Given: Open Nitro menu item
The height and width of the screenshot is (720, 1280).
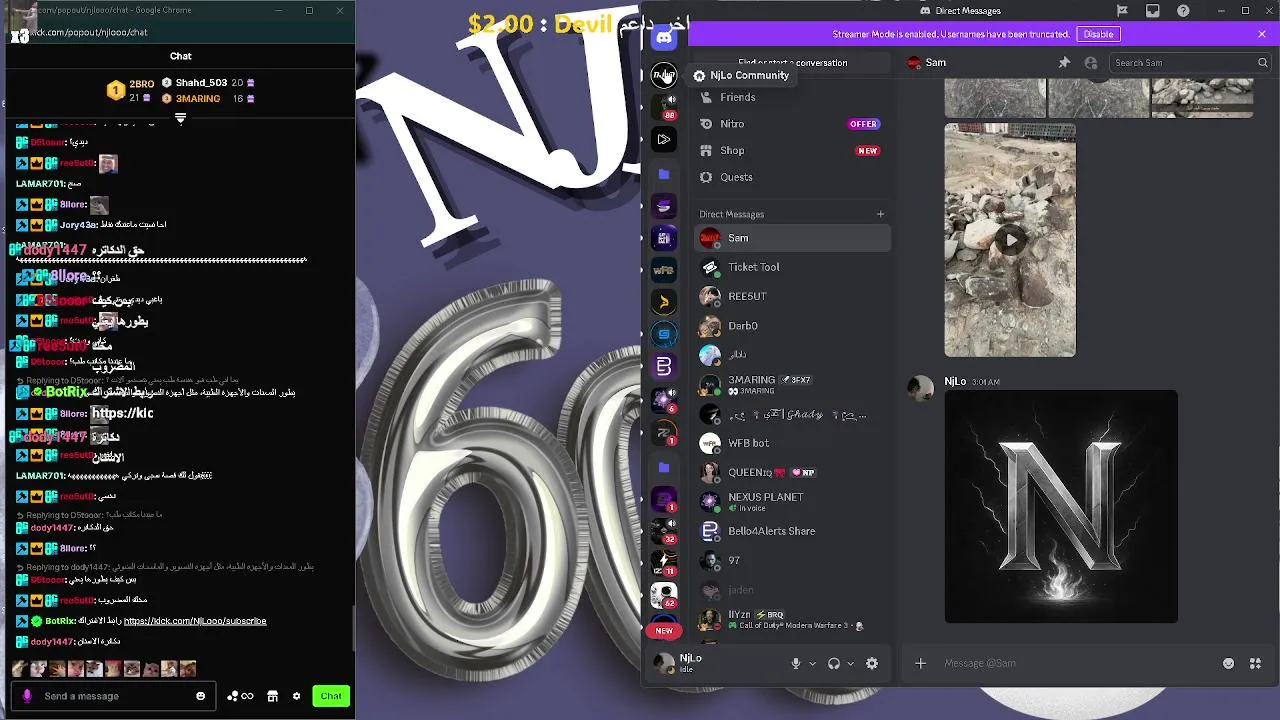Looking at the screenshot, I should point(791,124).
